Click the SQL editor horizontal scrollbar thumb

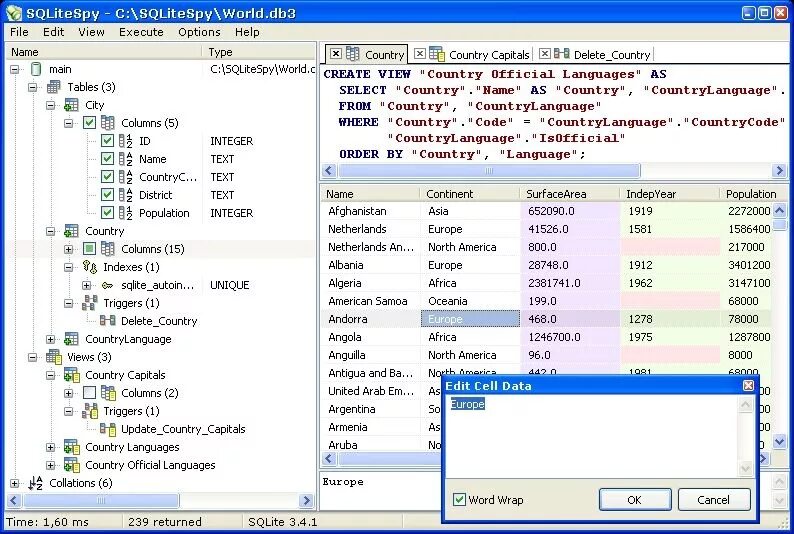coord(489,171)
